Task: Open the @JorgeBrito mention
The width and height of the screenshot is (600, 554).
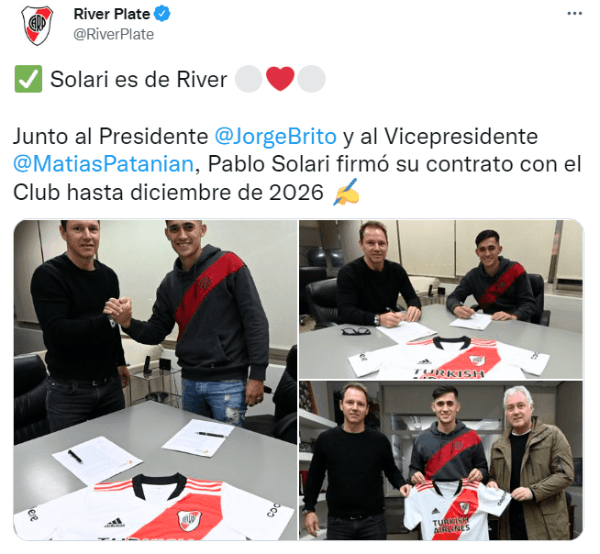Action: (276, 137)
